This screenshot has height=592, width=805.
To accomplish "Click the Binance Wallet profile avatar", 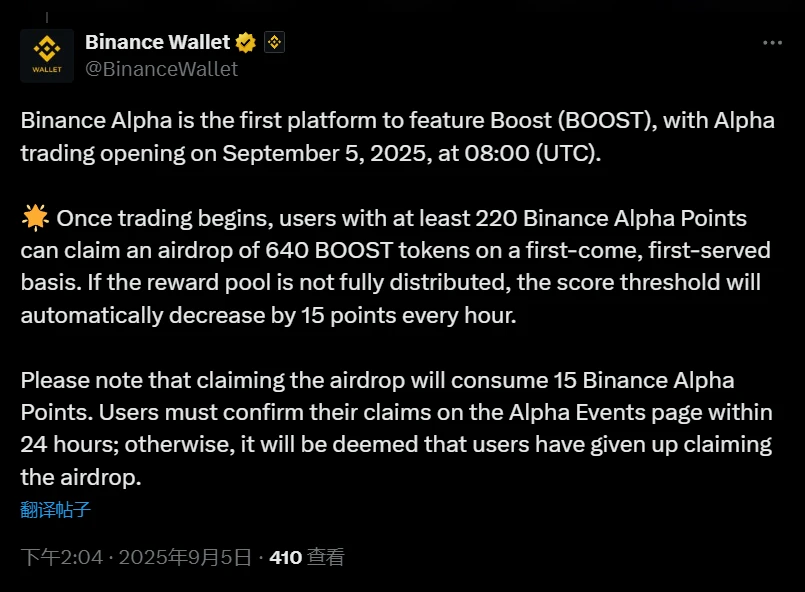I will coord(47,55).
